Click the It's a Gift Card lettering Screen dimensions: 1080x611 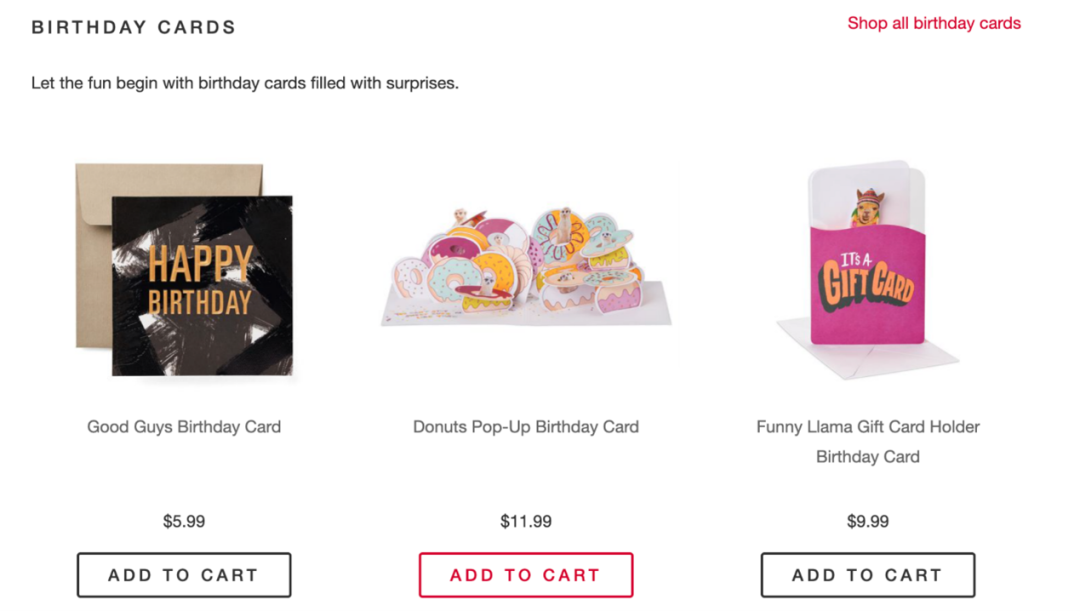[866, 282]
